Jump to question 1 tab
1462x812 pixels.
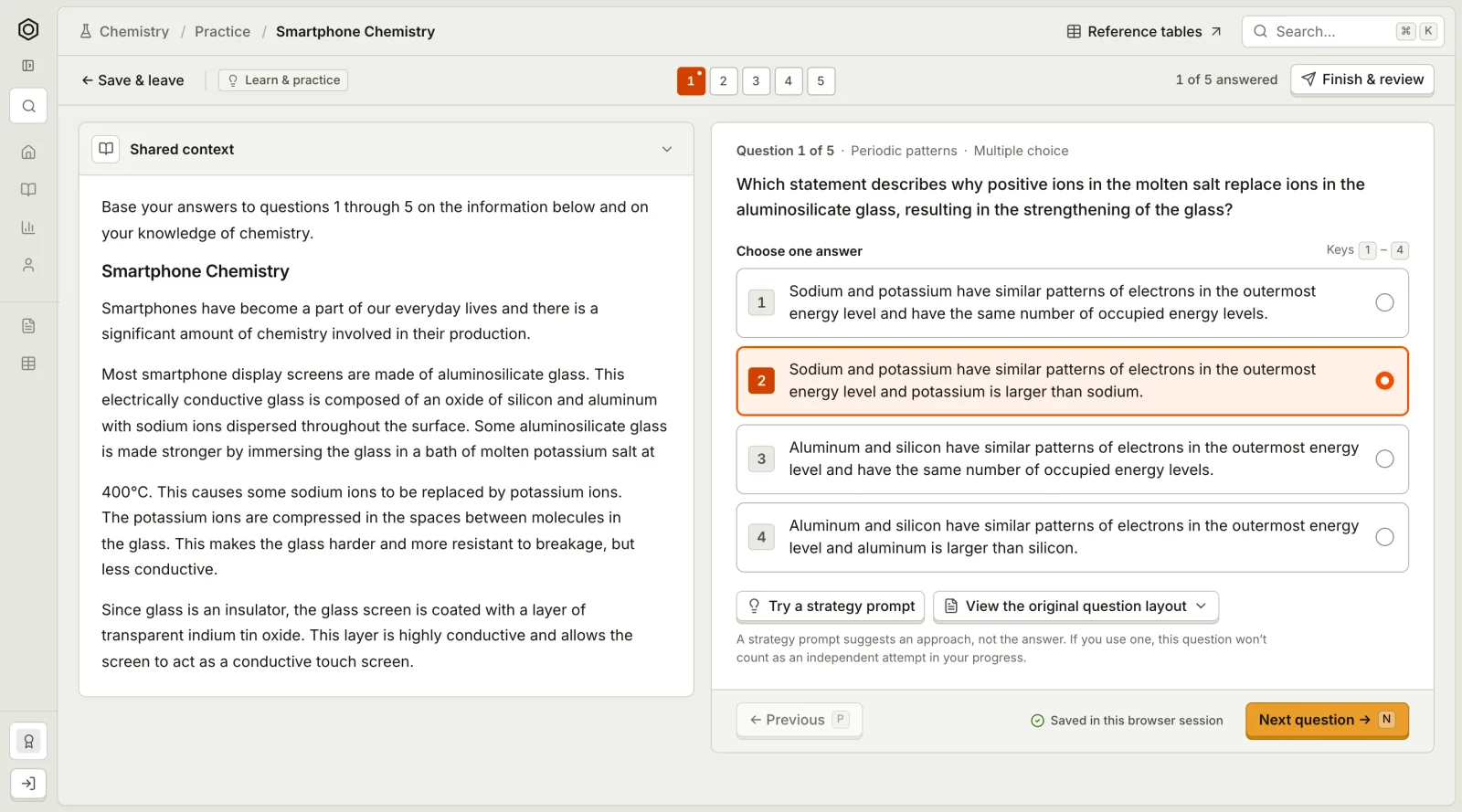[x=691, y=81]
